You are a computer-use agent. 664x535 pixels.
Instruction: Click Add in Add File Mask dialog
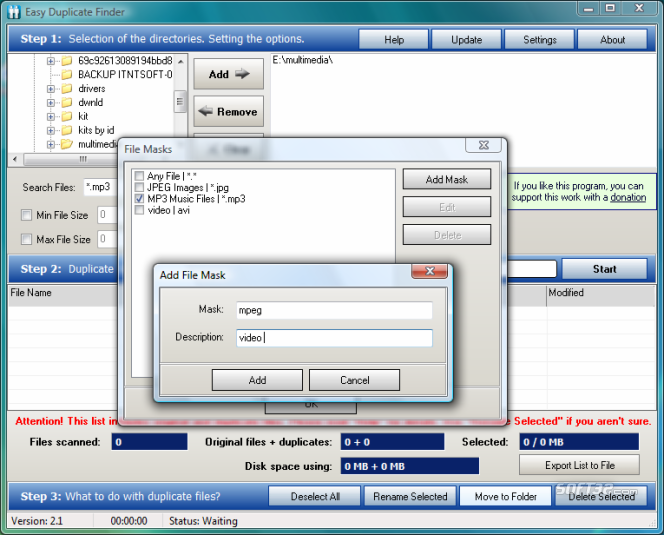[x=257, y=380]
